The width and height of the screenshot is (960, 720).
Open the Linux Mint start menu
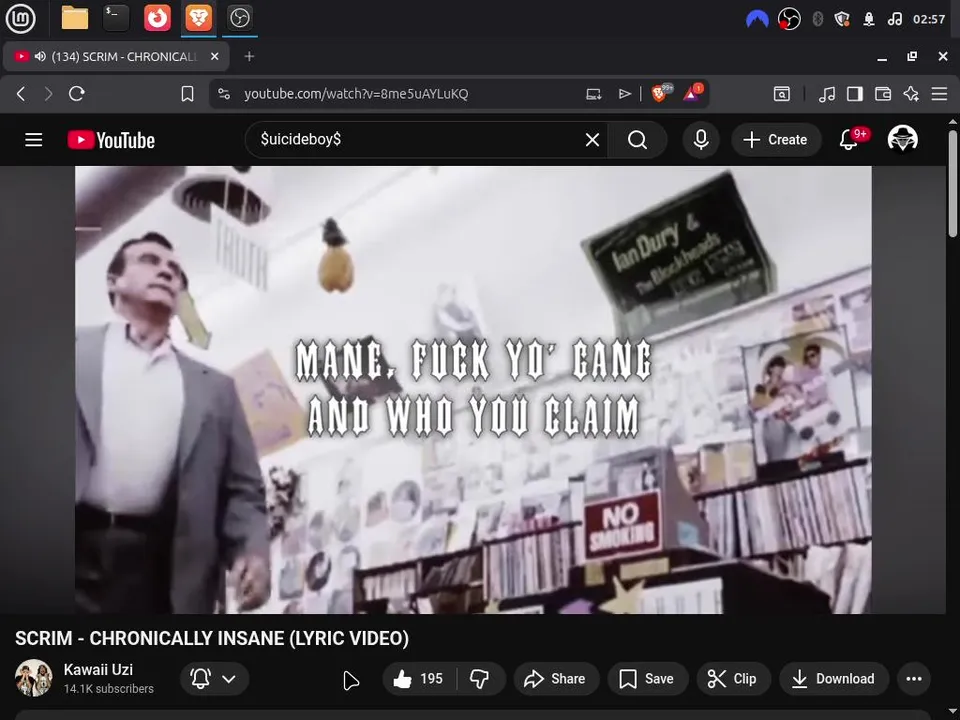(x=20, y=18)
